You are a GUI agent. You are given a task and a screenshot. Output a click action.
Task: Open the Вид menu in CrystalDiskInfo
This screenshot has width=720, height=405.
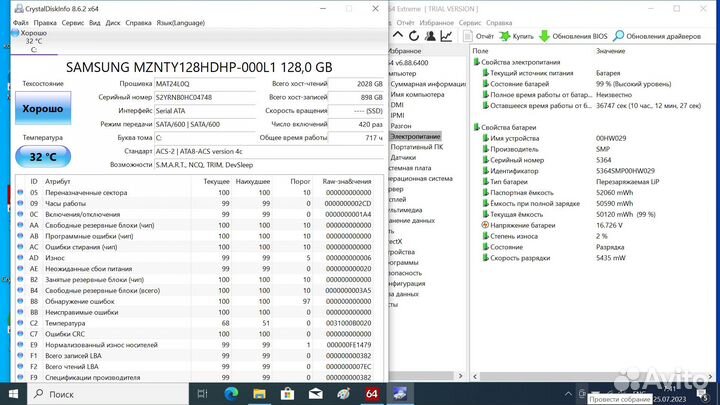pos(95,22)
